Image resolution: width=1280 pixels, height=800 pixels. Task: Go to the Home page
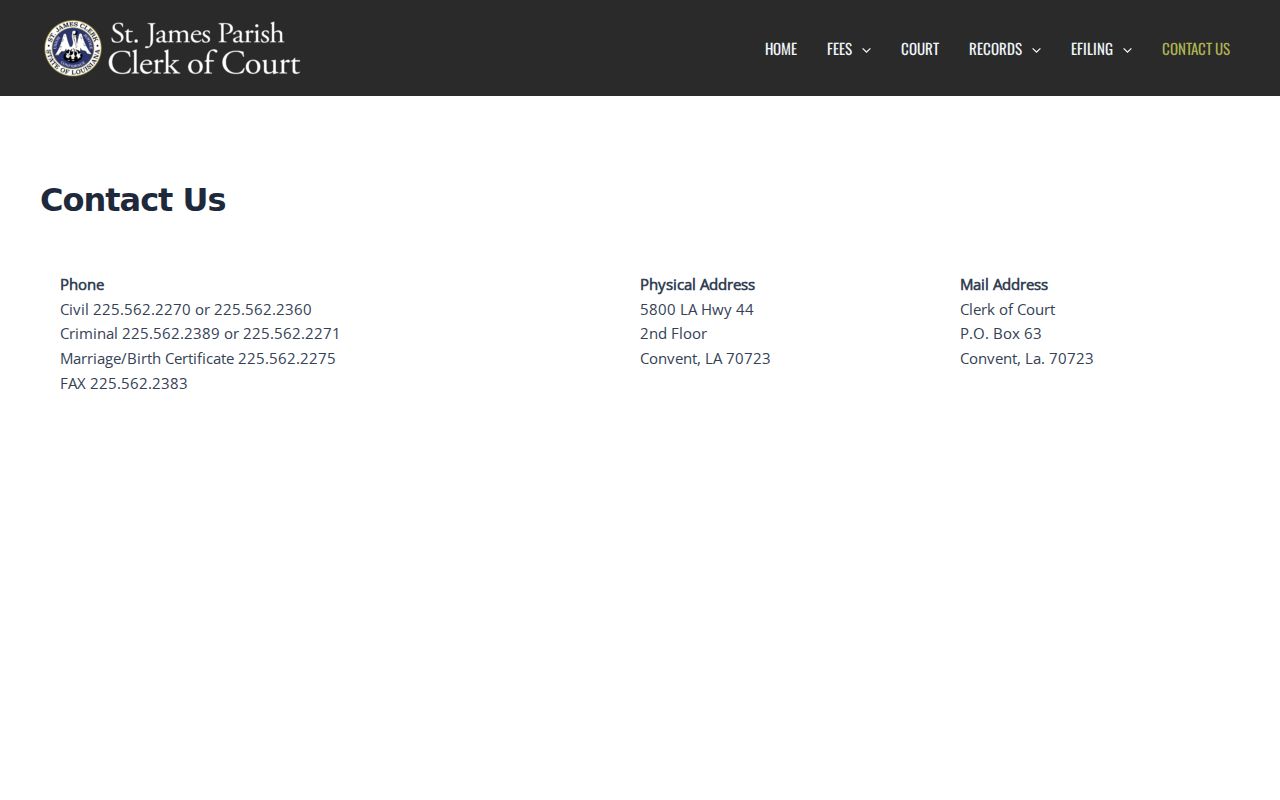coord(781,49)
